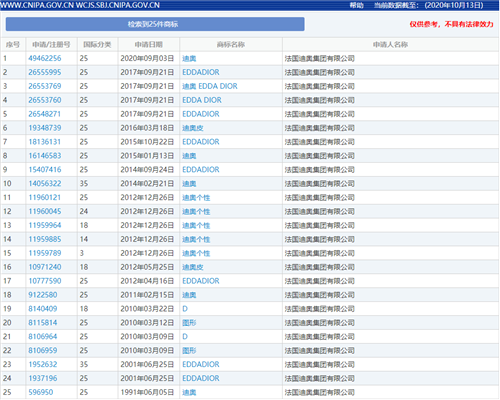
Task: Open registration number 49462256
Action: (45, 58)
